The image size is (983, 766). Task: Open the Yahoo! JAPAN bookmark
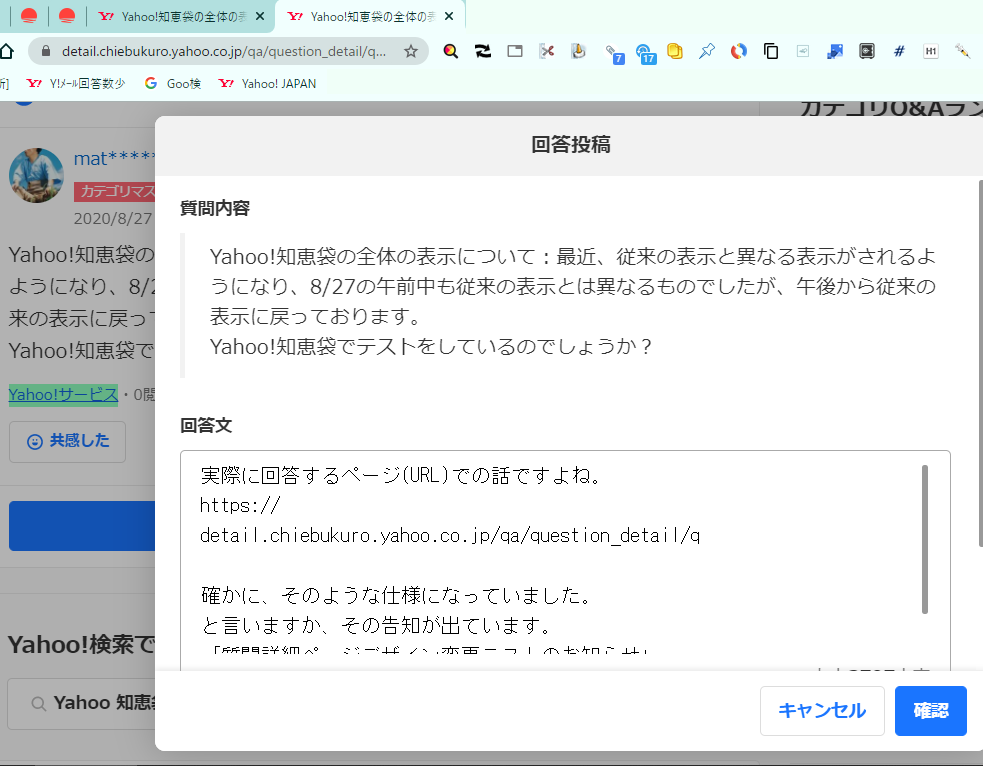267,83
